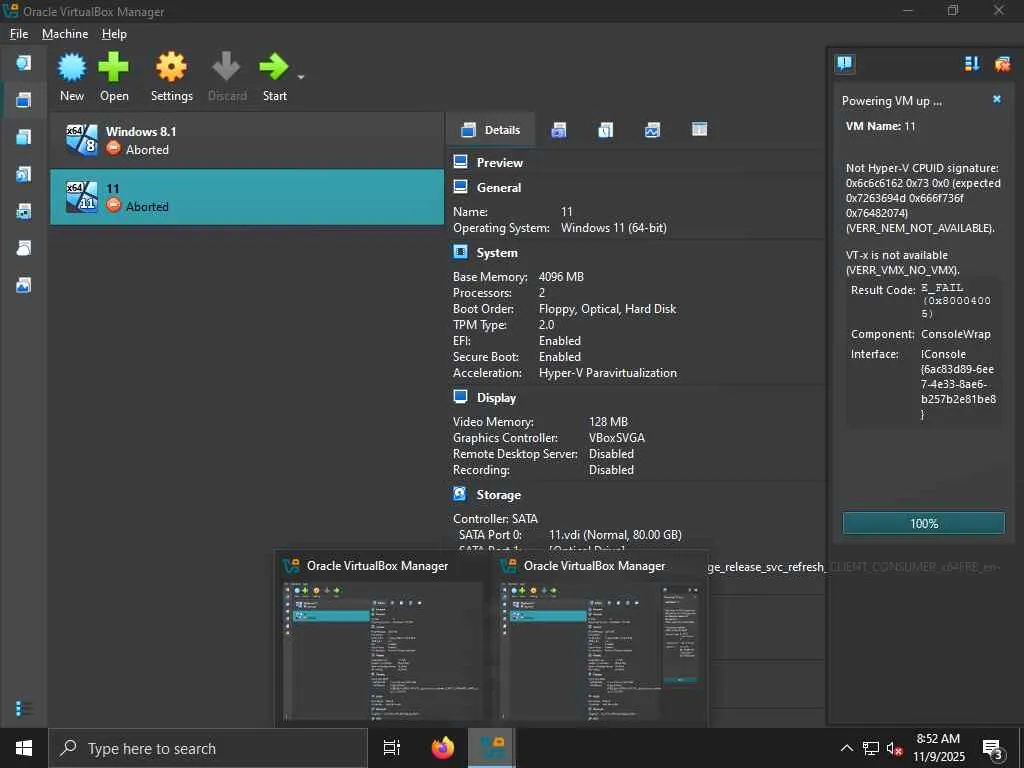Click the Floppy, Optical, Hard Disk boot order
Screen dimensions: 1024x768
(x=607, y=309)
